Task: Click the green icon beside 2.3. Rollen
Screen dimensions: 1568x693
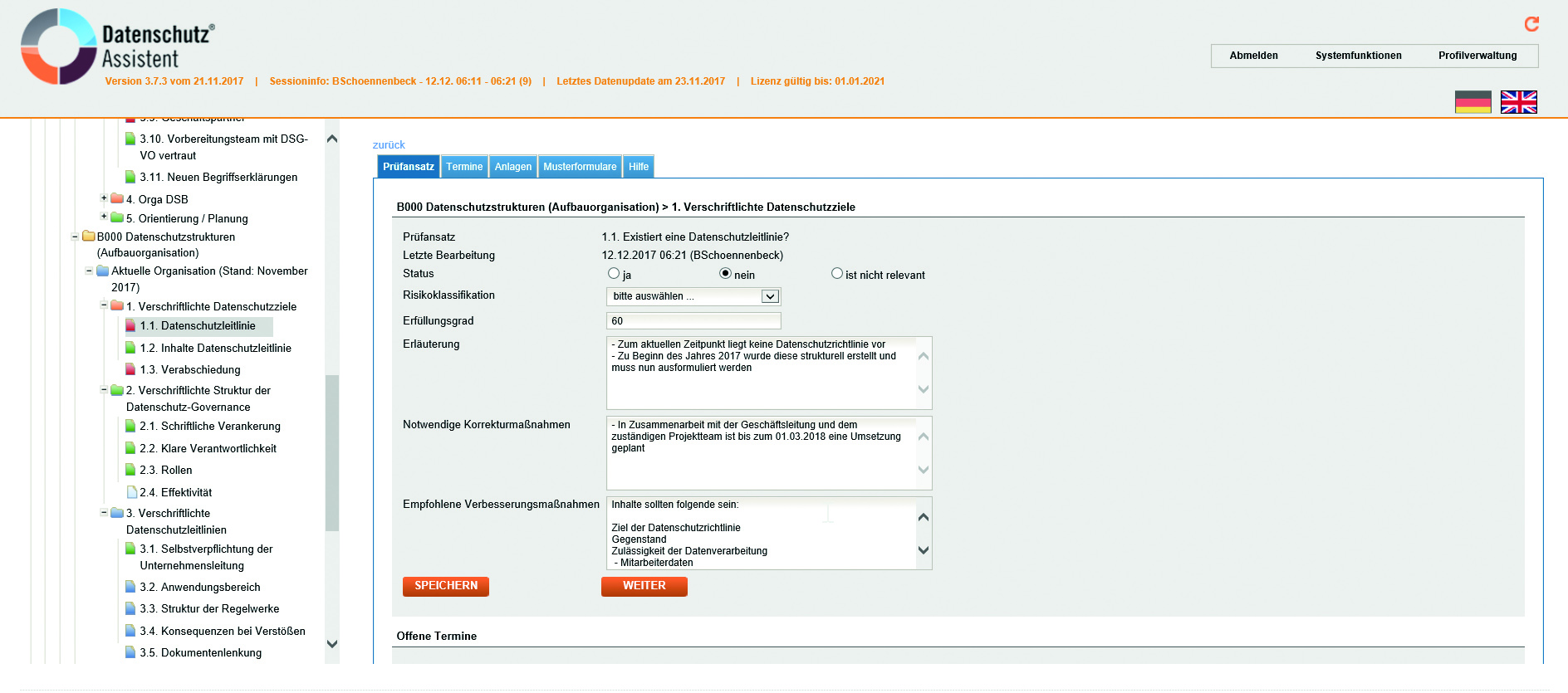Action: [x=130, y=470]
